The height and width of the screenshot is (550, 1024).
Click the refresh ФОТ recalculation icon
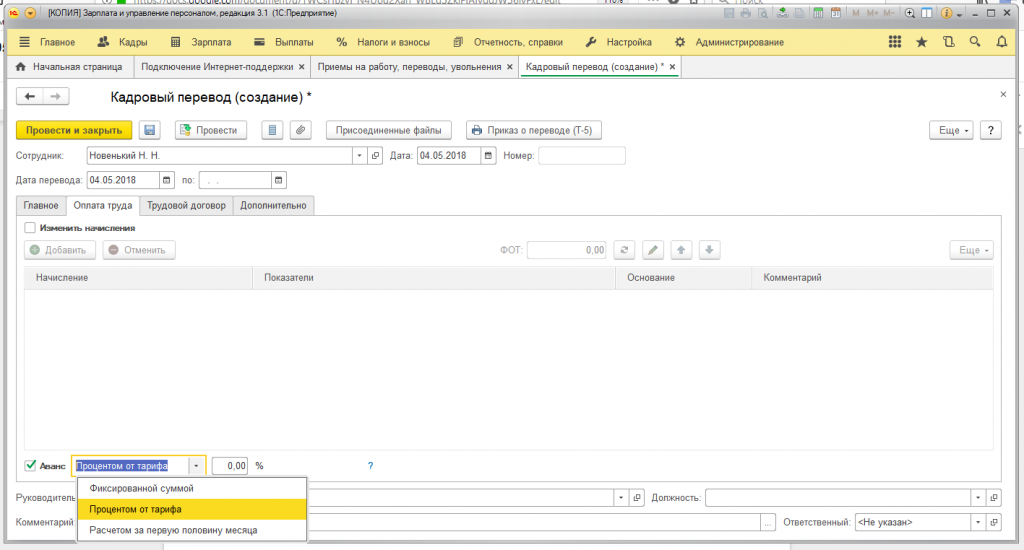click(x=624, y=250)
